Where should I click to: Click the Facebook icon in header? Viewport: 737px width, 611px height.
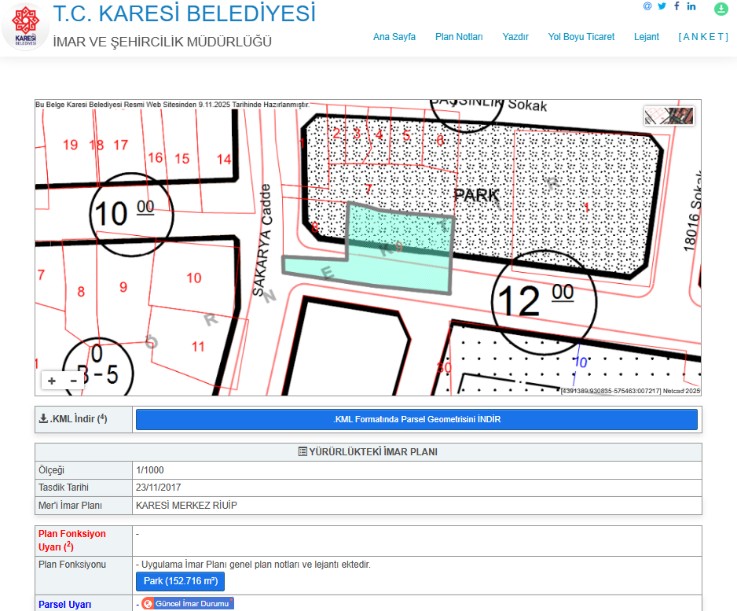coord(676,6)
